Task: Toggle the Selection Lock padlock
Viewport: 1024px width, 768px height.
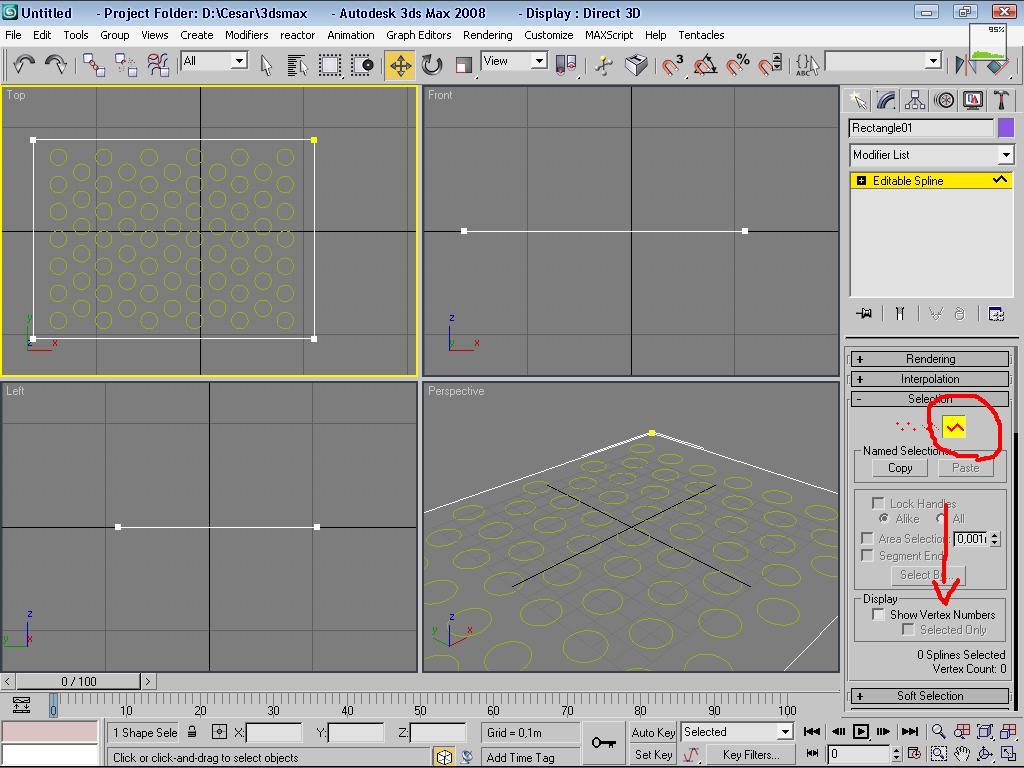Action: [x=192, y=732]
